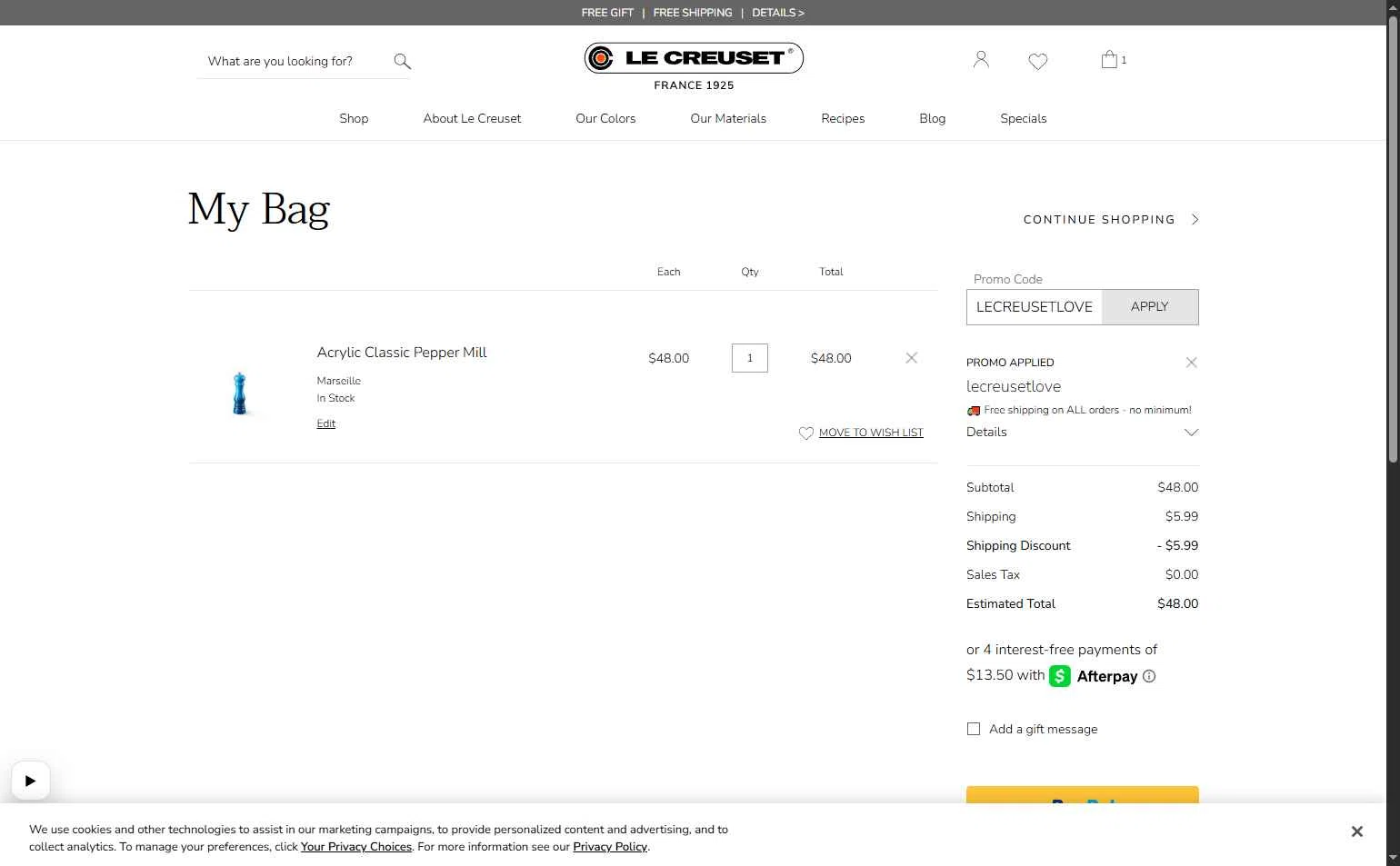Click the Sales Tax $0.00 value
Screen dimensions: 1400x866
point(1182,574)
